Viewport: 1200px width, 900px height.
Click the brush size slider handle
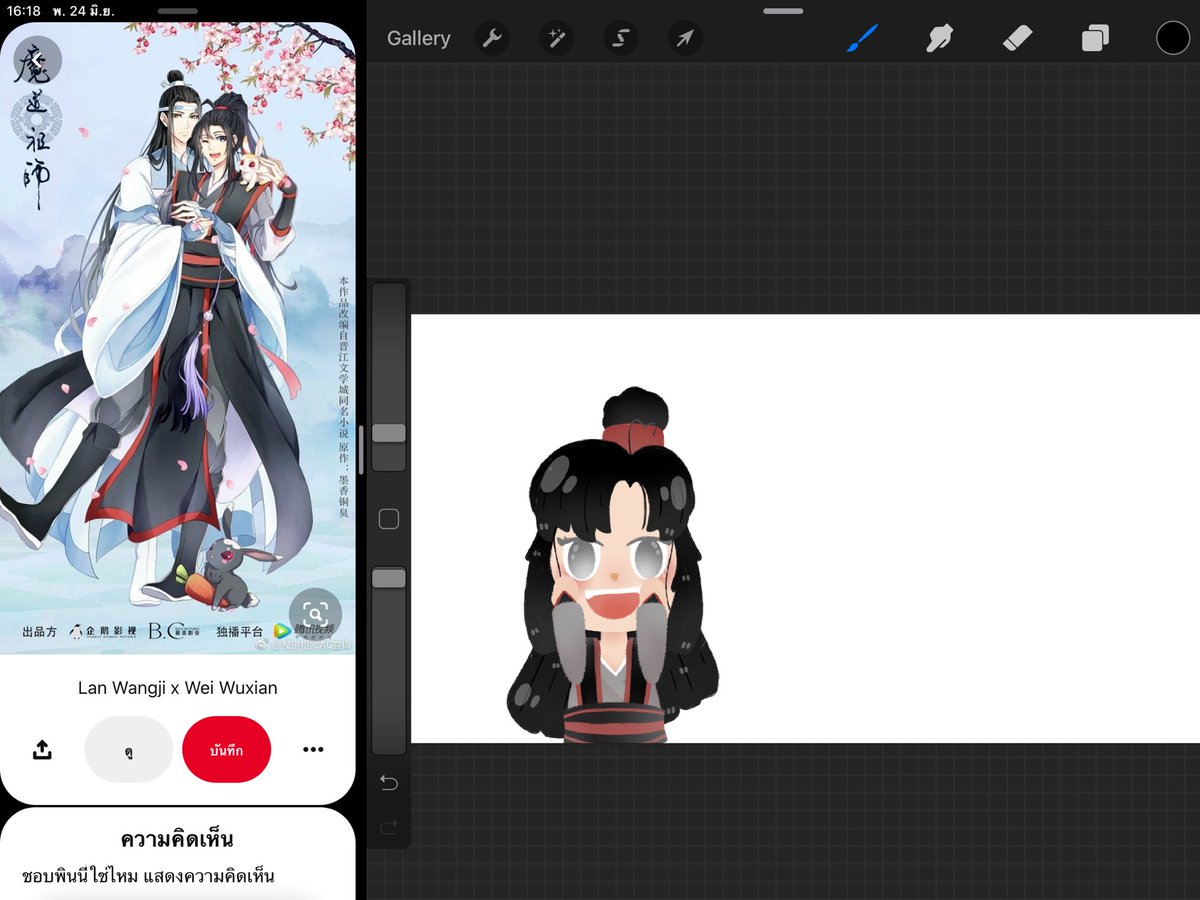coord(389,433)
